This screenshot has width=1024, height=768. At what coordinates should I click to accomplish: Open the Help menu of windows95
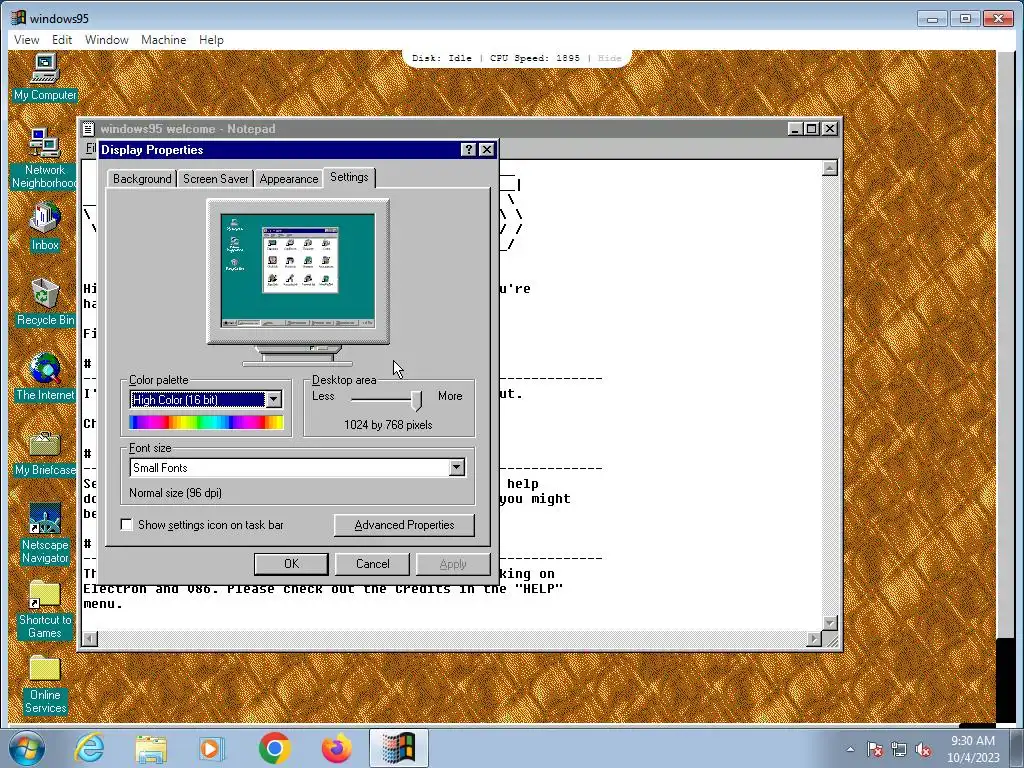211,40
